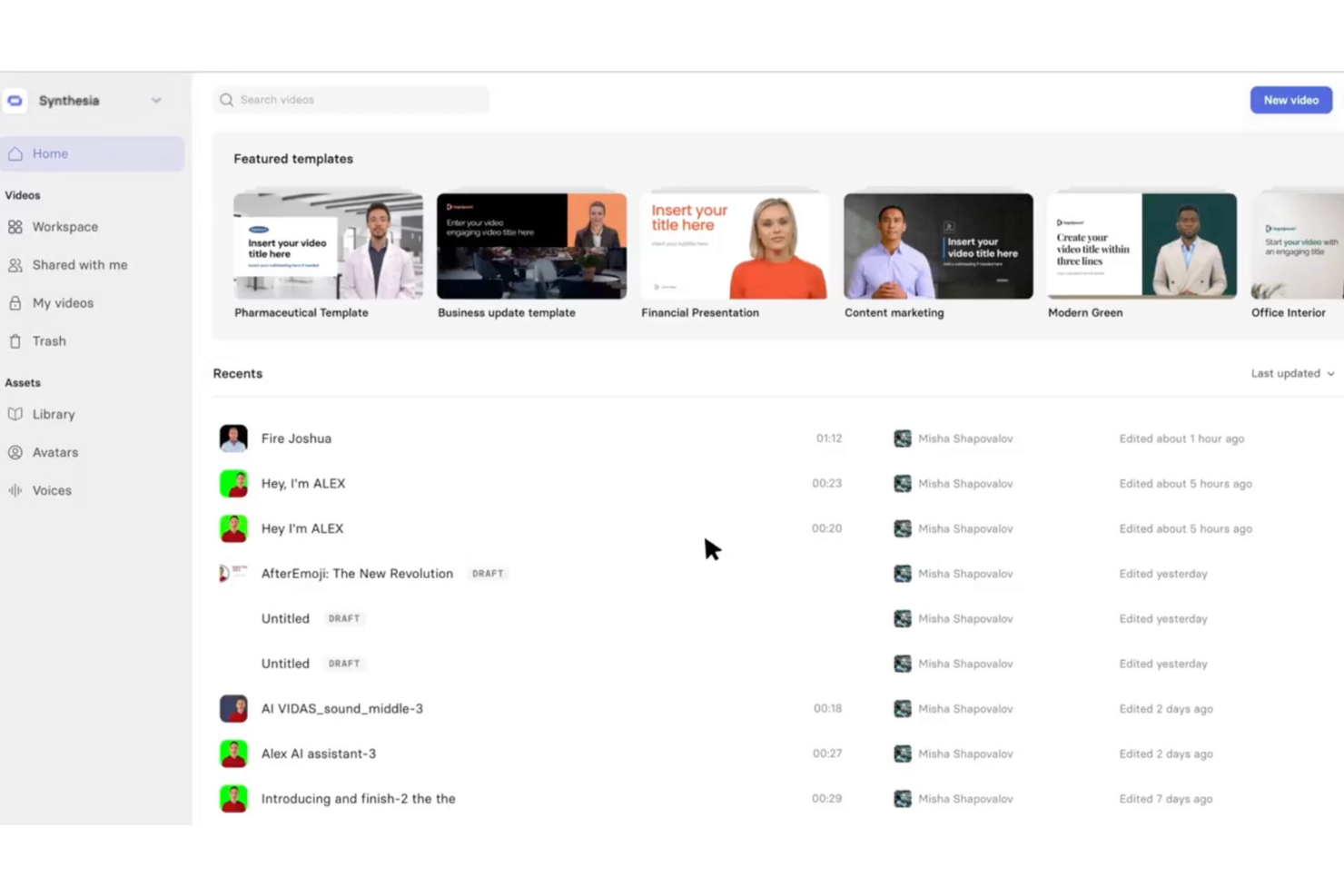
Task: Click the search magnifier icon
Action: click(x=227, y=100)
